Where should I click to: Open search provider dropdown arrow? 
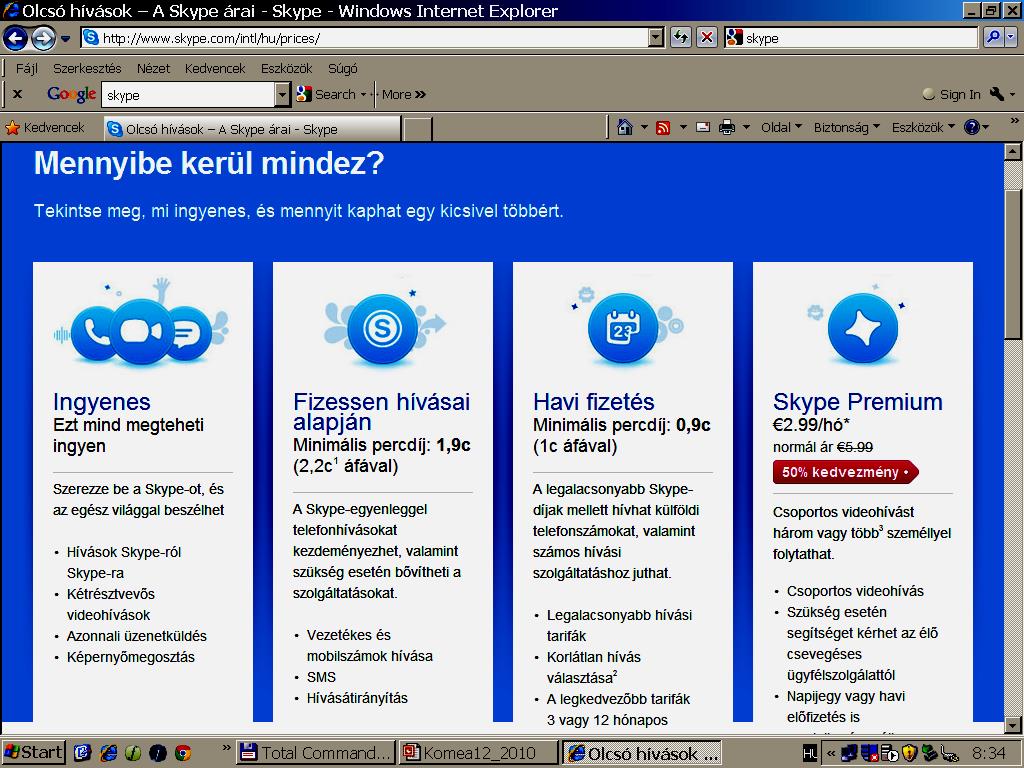pos(1011,38)
